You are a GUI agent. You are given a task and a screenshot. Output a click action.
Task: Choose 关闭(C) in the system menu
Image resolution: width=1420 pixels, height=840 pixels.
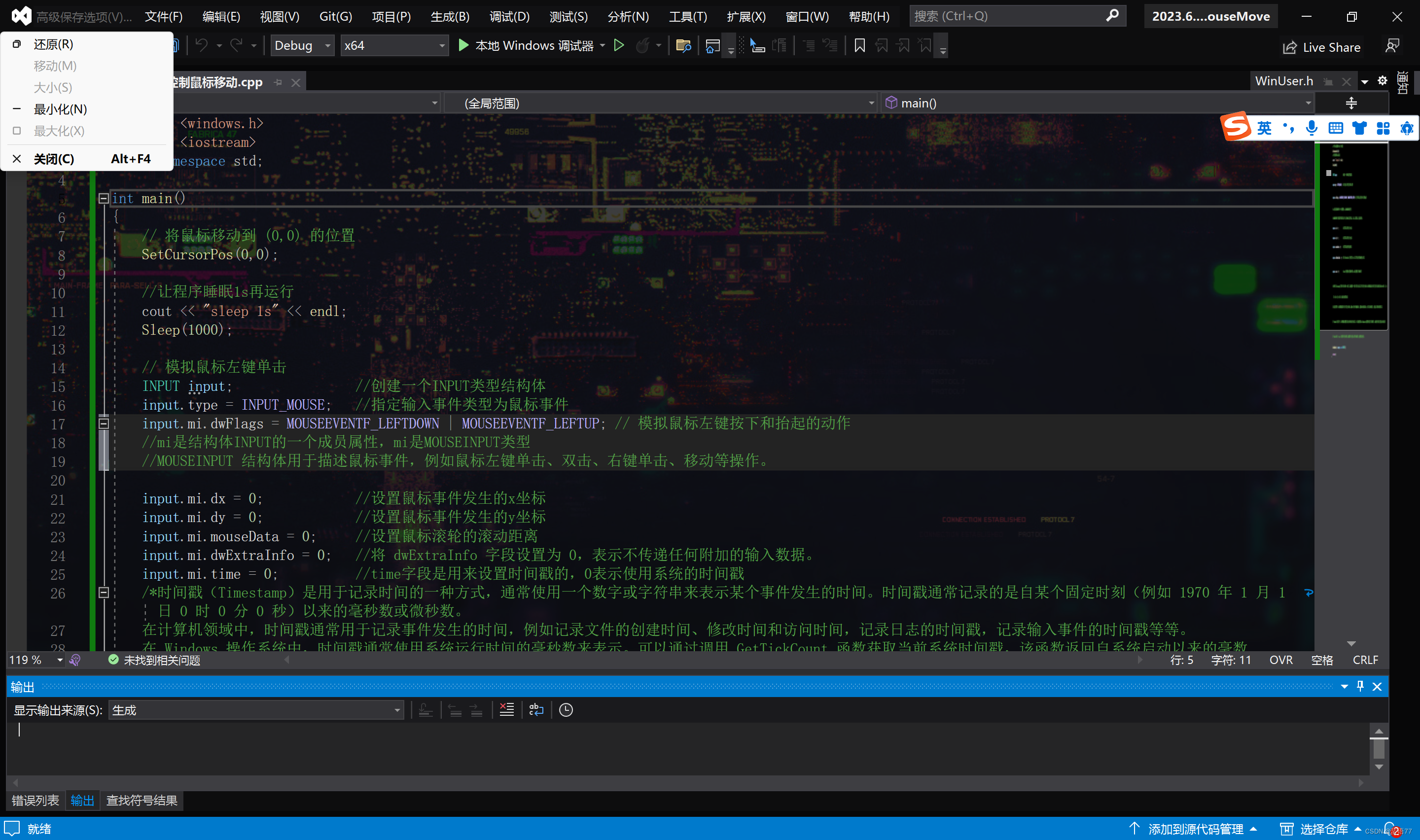(x=87, y=159)
